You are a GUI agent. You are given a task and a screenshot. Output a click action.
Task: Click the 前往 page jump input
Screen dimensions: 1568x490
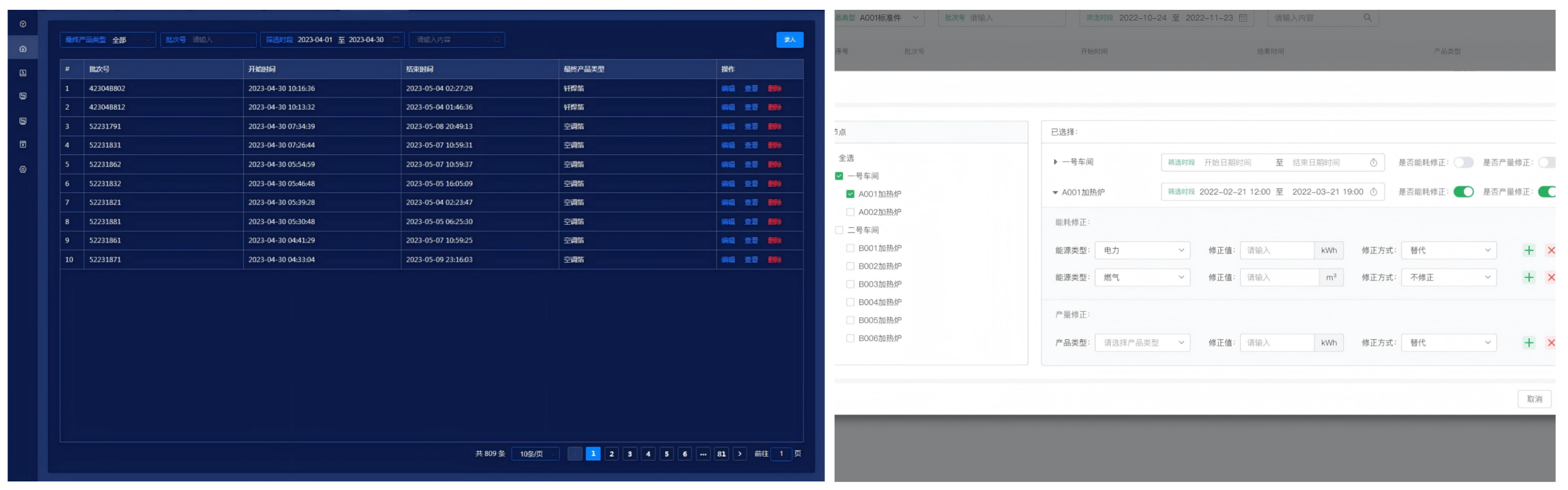[x=781, y=454]
